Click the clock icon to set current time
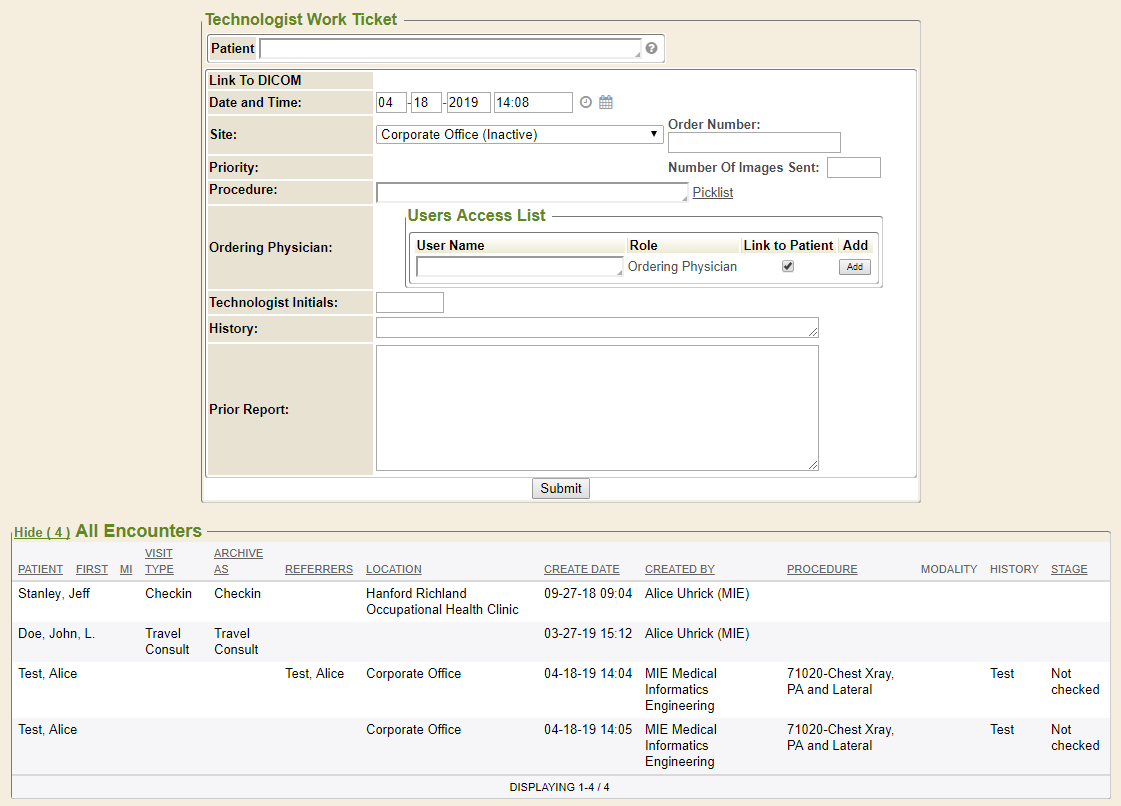The height and width of the screenshot is (806, 1121). [586, 102]
